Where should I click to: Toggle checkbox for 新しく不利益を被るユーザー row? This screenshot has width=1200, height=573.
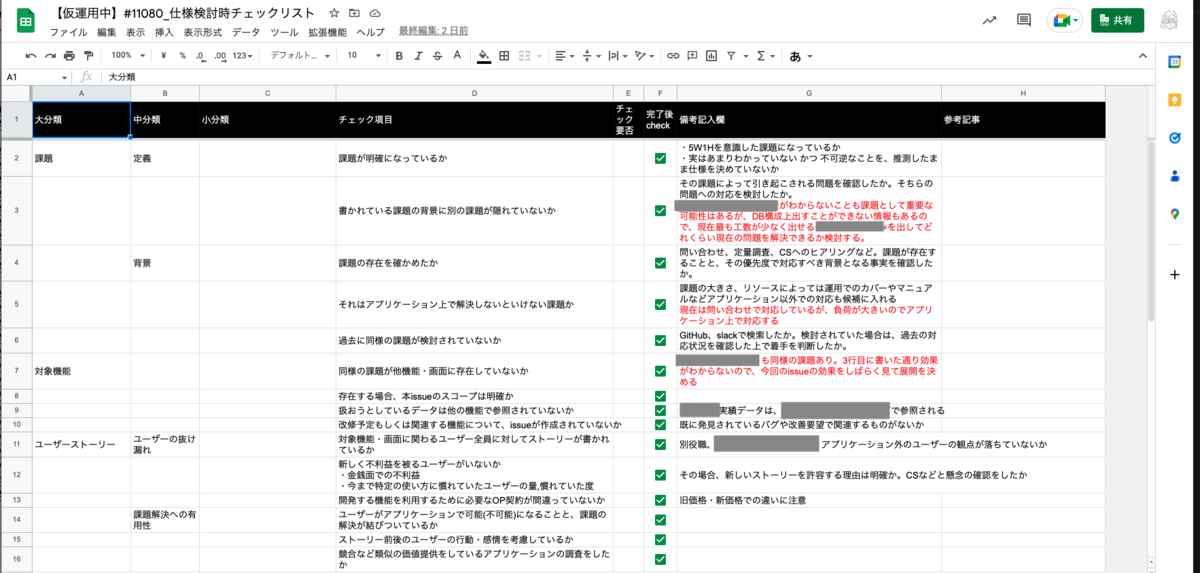coord(660,475)
